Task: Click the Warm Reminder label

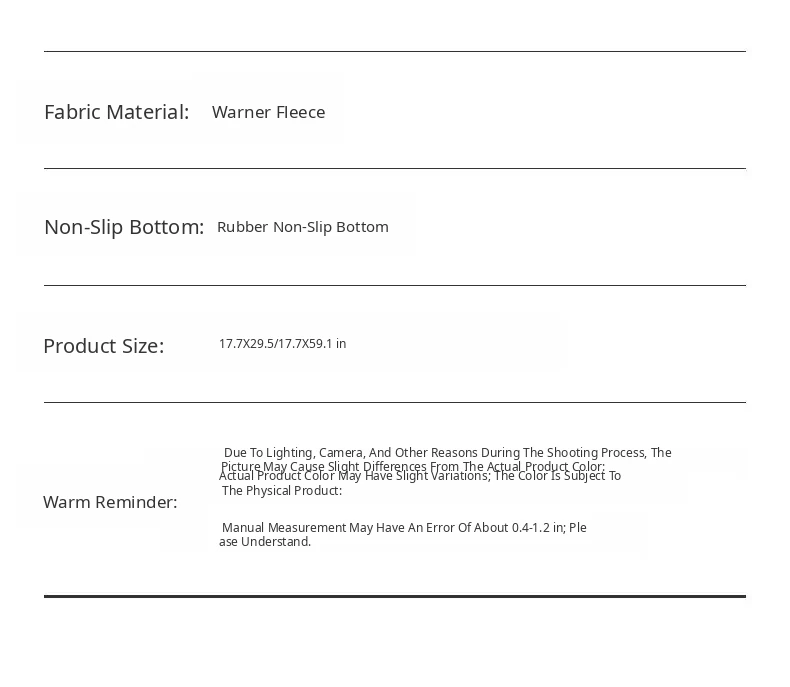Action: coord(110,502)
